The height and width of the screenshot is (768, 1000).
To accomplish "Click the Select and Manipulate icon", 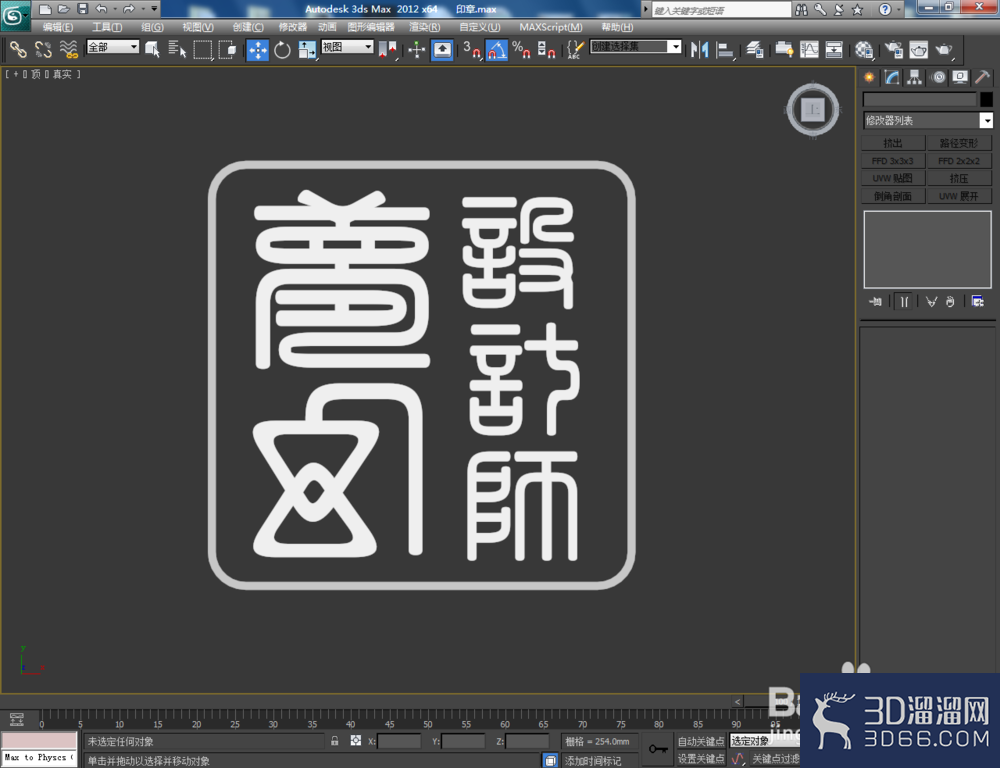I will coord(416,49).
